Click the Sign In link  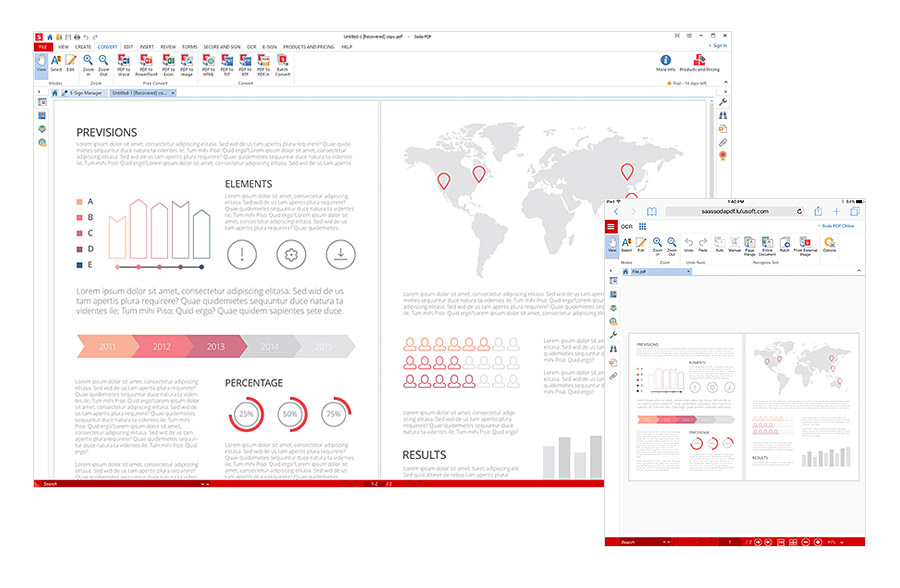[720, 44]
